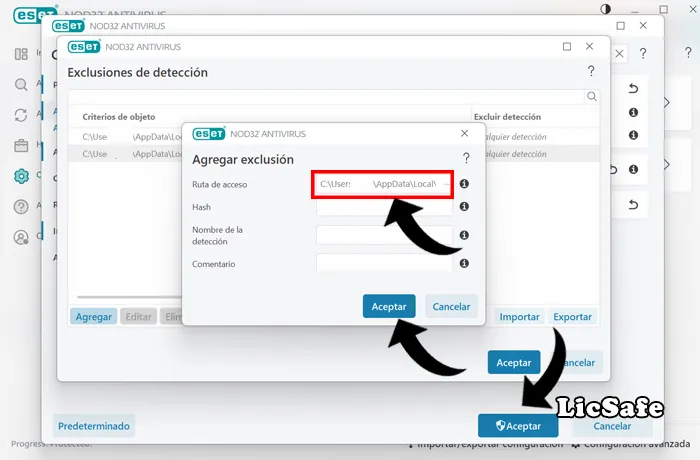Open info icon beside Nombre de la detección

tap(464, 235)
